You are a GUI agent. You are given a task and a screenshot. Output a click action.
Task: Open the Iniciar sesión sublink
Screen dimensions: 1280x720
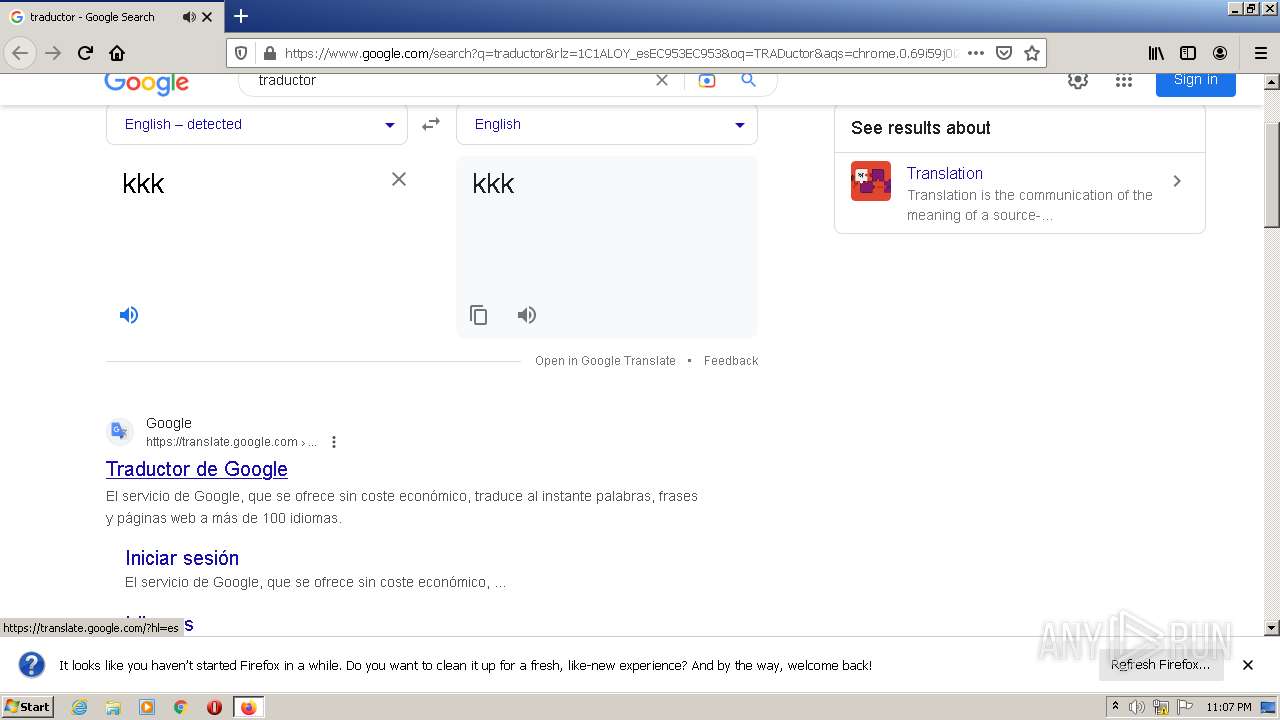[182, 558]
